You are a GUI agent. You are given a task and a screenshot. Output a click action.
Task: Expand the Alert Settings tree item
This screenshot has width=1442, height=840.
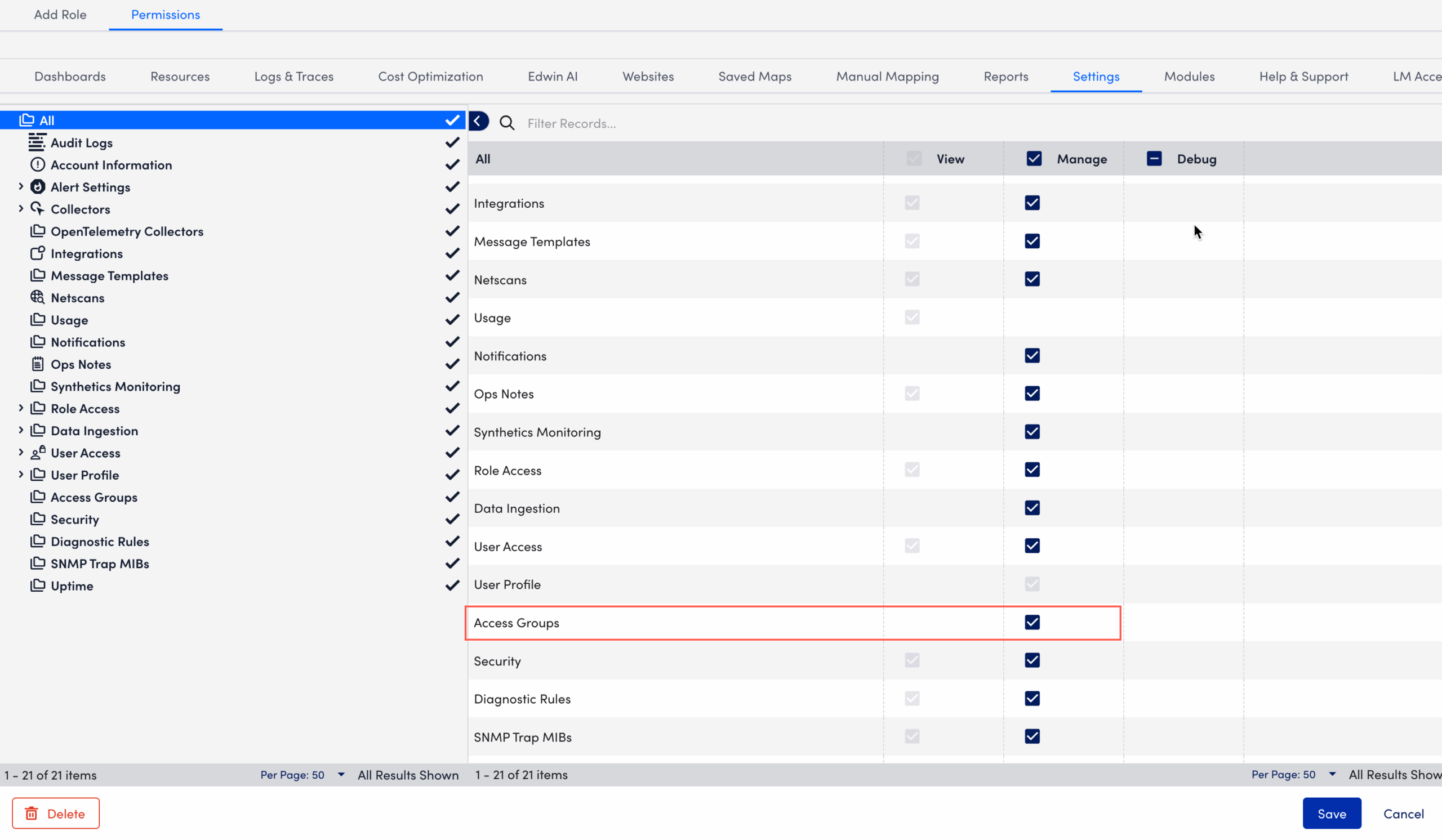point(21,186)
